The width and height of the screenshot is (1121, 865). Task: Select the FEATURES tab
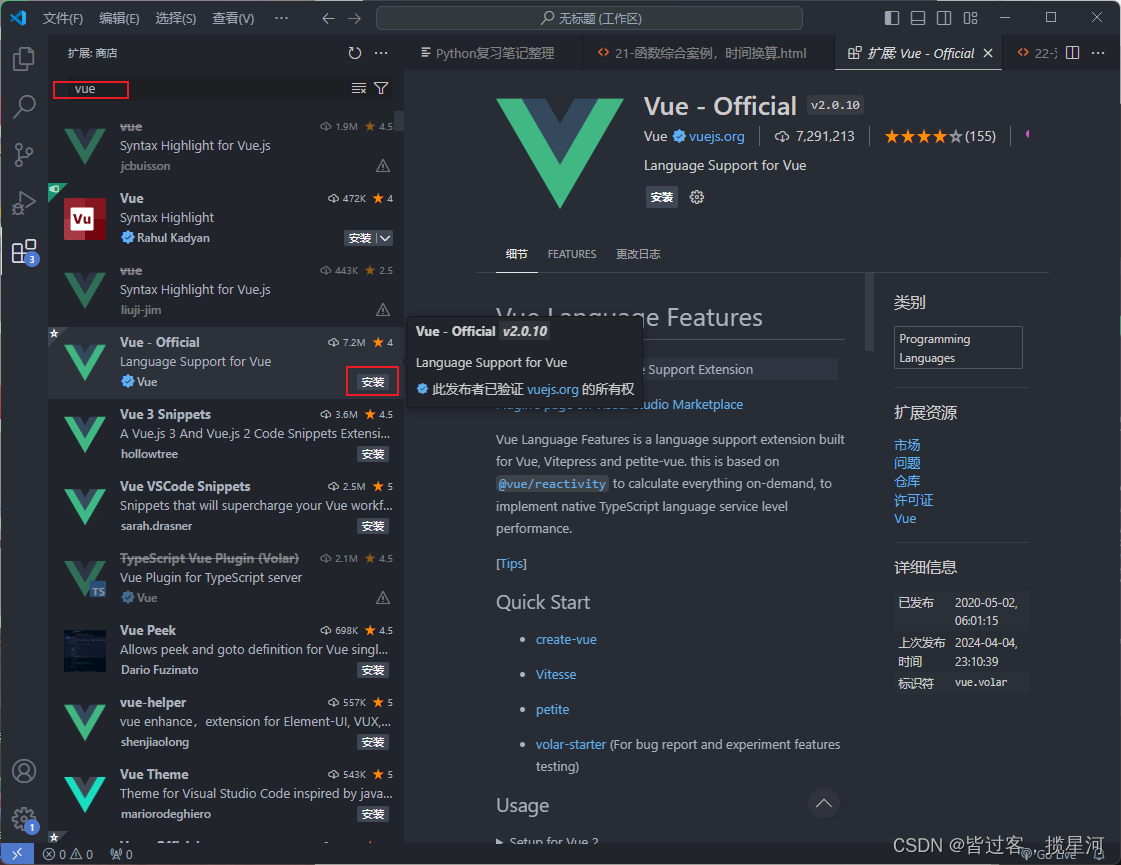(x=572, y=254)
